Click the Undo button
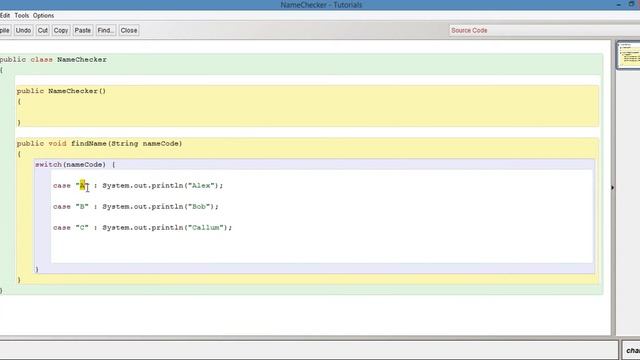Screen dimensions: 640x360 [x=23, y=30]
